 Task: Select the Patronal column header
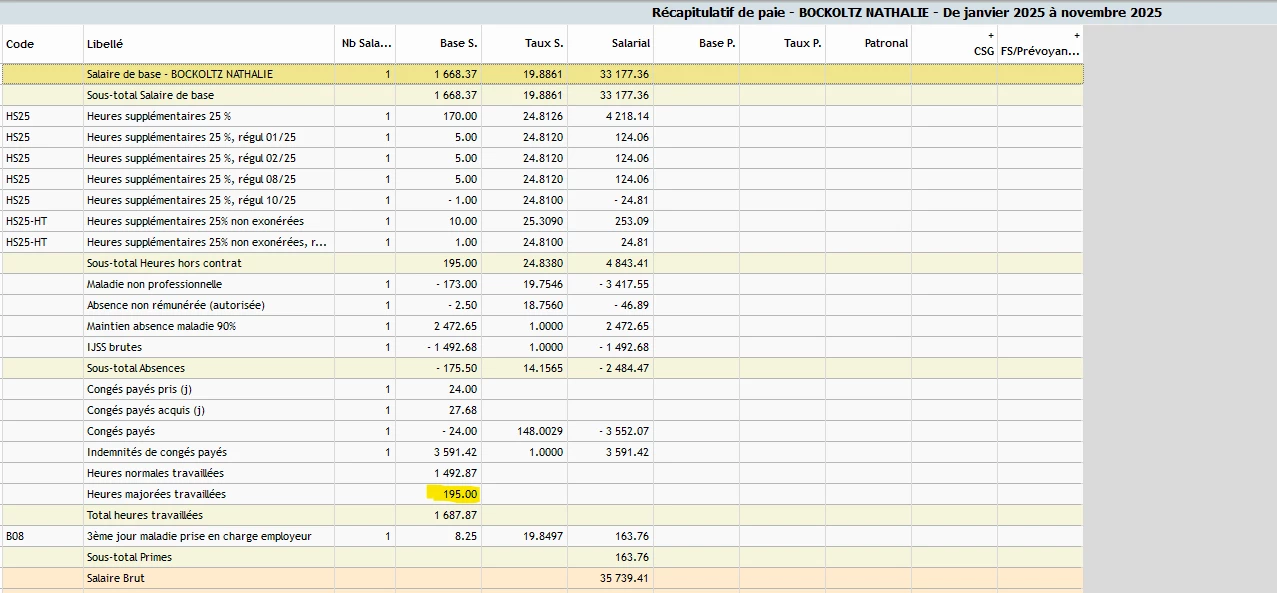click(x=869, y=44)
